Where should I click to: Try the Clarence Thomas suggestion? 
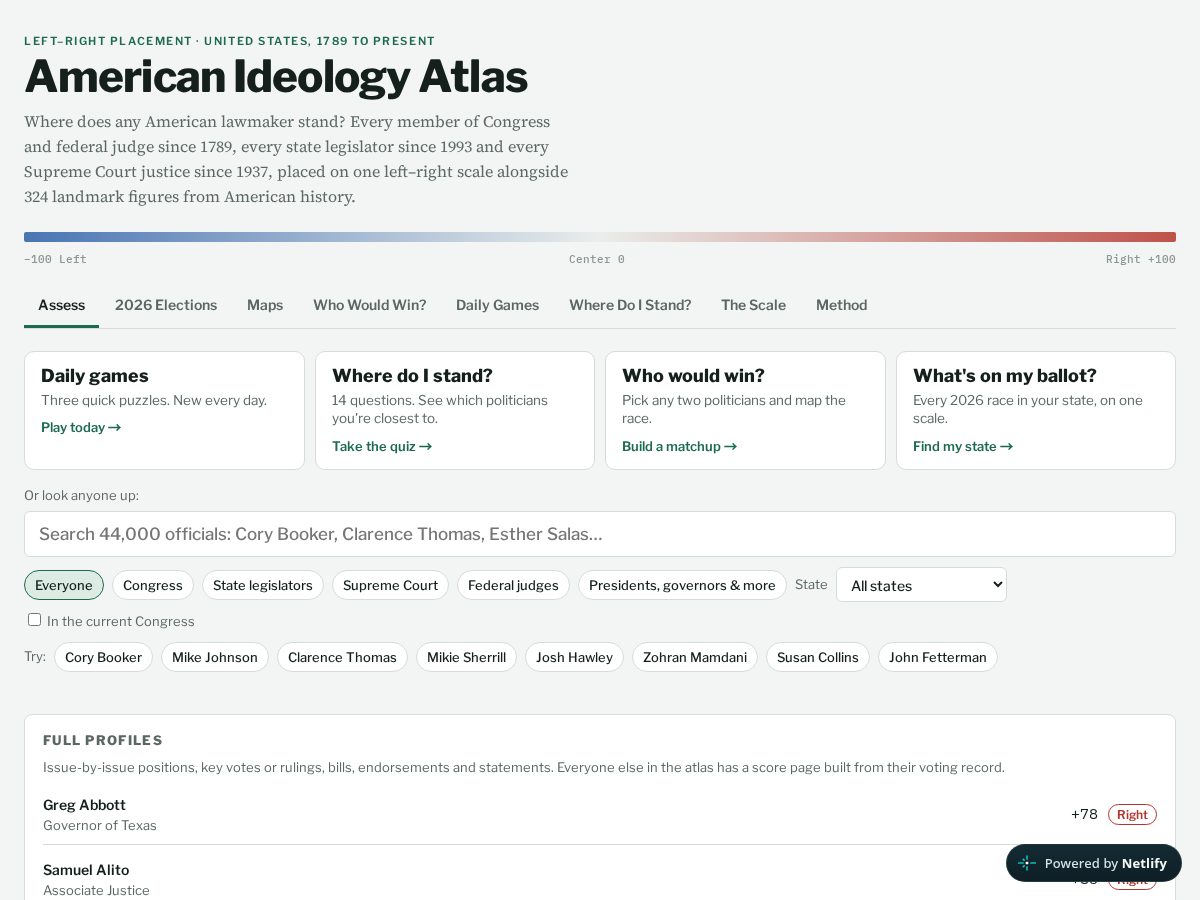pos(342,657)
